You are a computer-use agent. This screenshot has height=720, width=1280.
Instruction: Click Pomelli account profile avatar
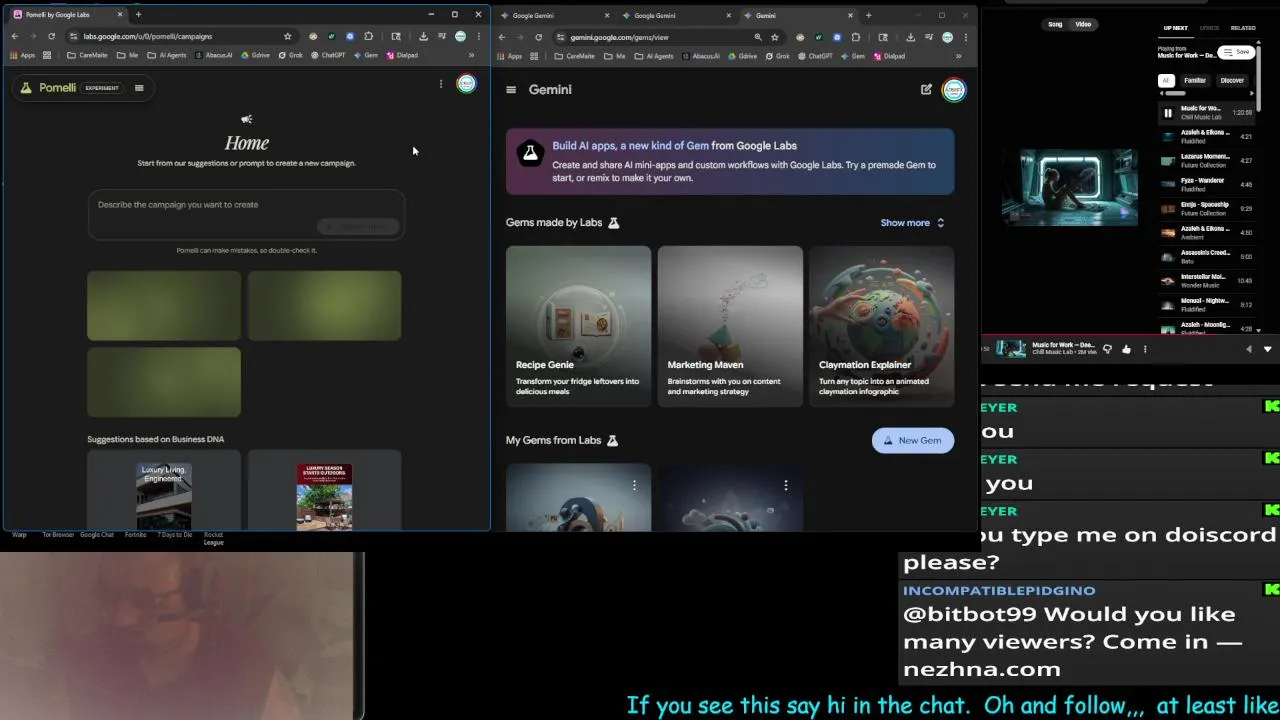pyautogui.click(x=466, y=84)
